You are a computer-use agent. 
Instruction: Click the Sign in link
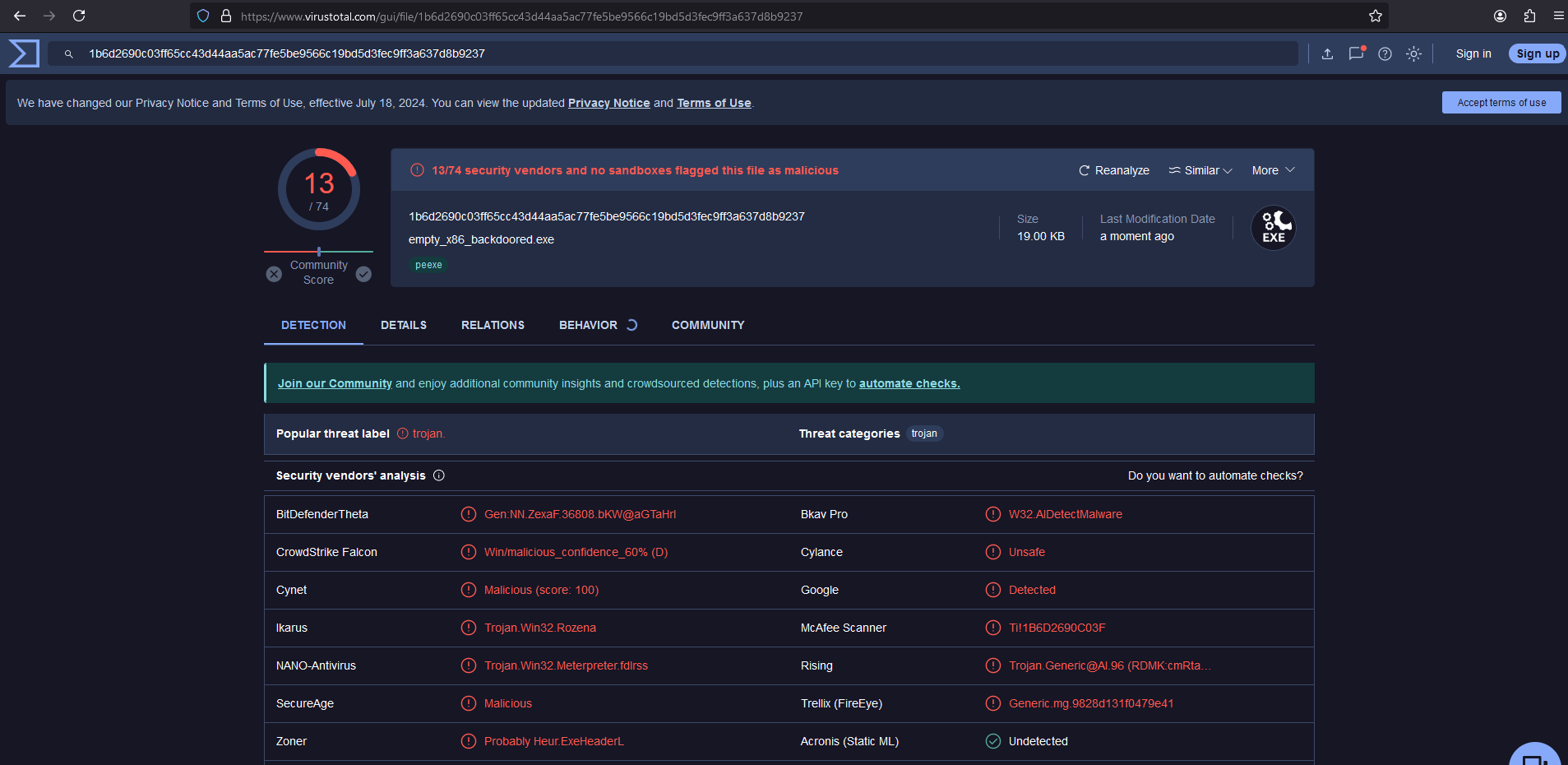pos(1473,53)
